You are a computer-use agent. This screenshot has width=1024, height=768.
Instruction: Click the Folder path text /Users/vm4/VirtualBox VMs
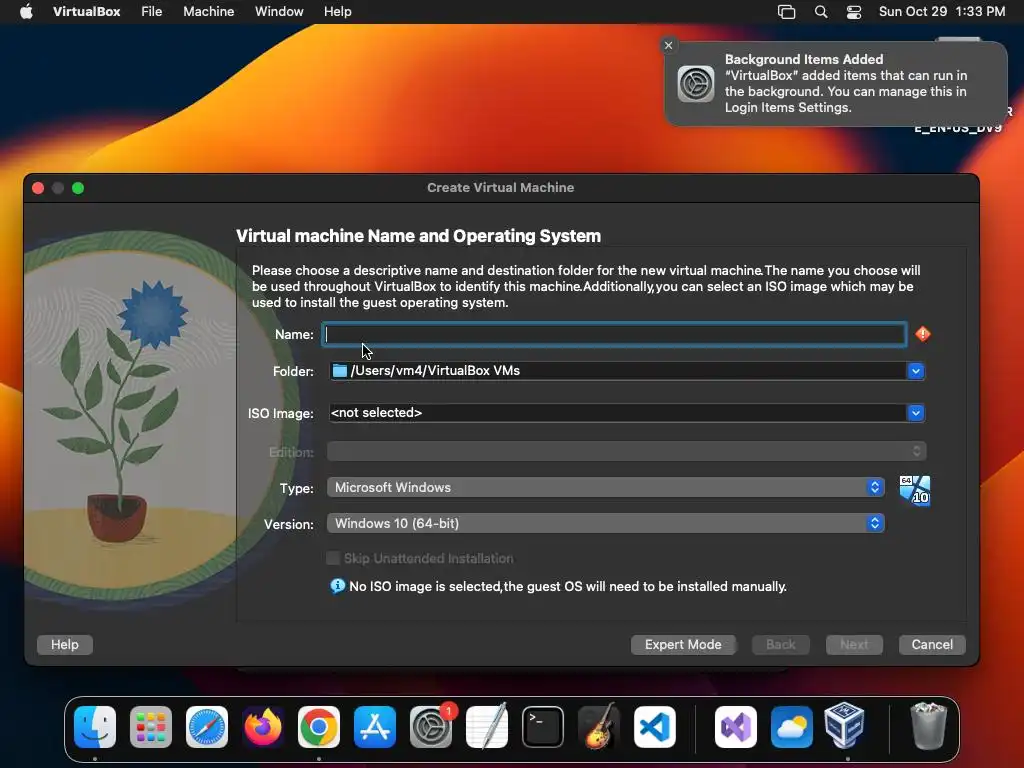(x=435, y=371)
